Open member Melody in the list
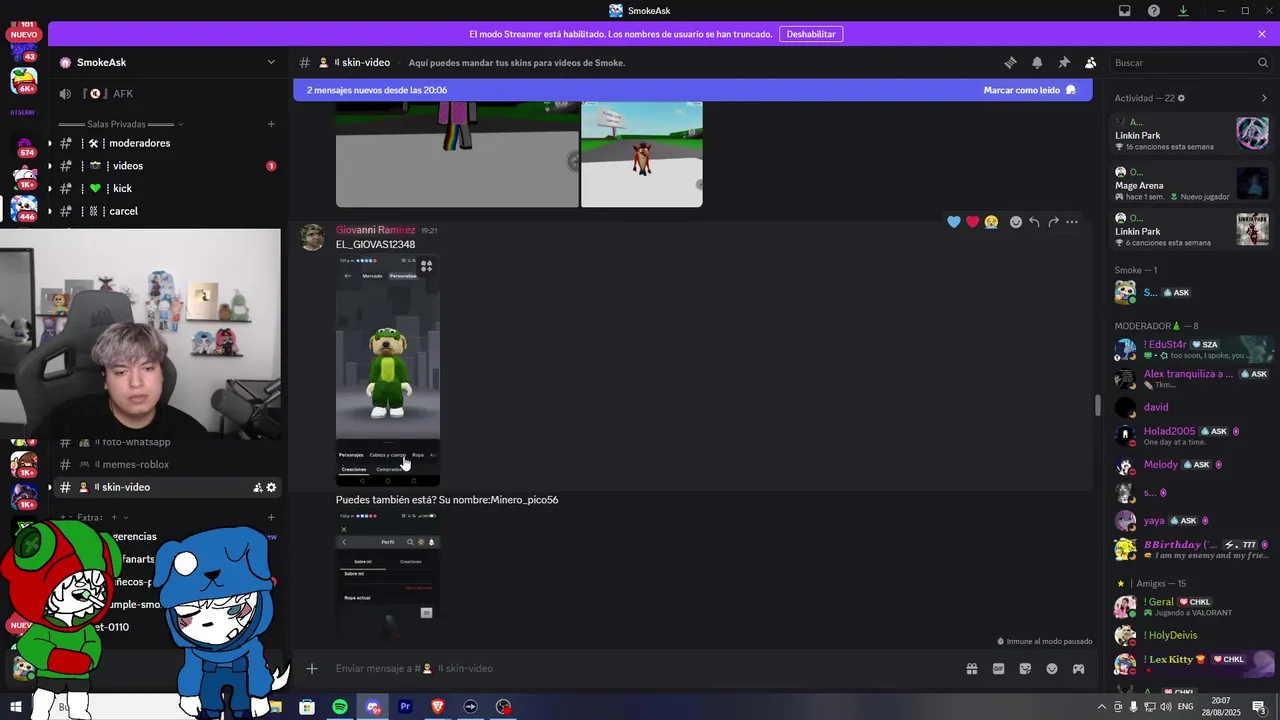This screenshot has height=720, width=1280. (1192, 465)
